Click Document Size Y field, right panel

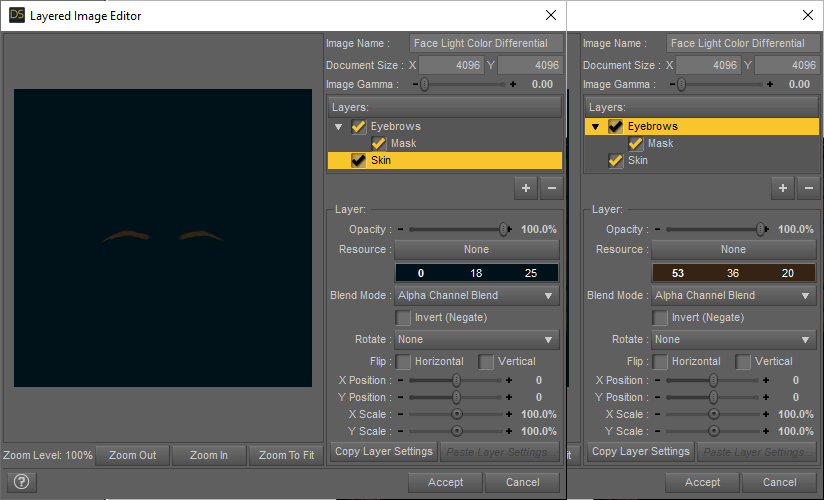(787, 65)
